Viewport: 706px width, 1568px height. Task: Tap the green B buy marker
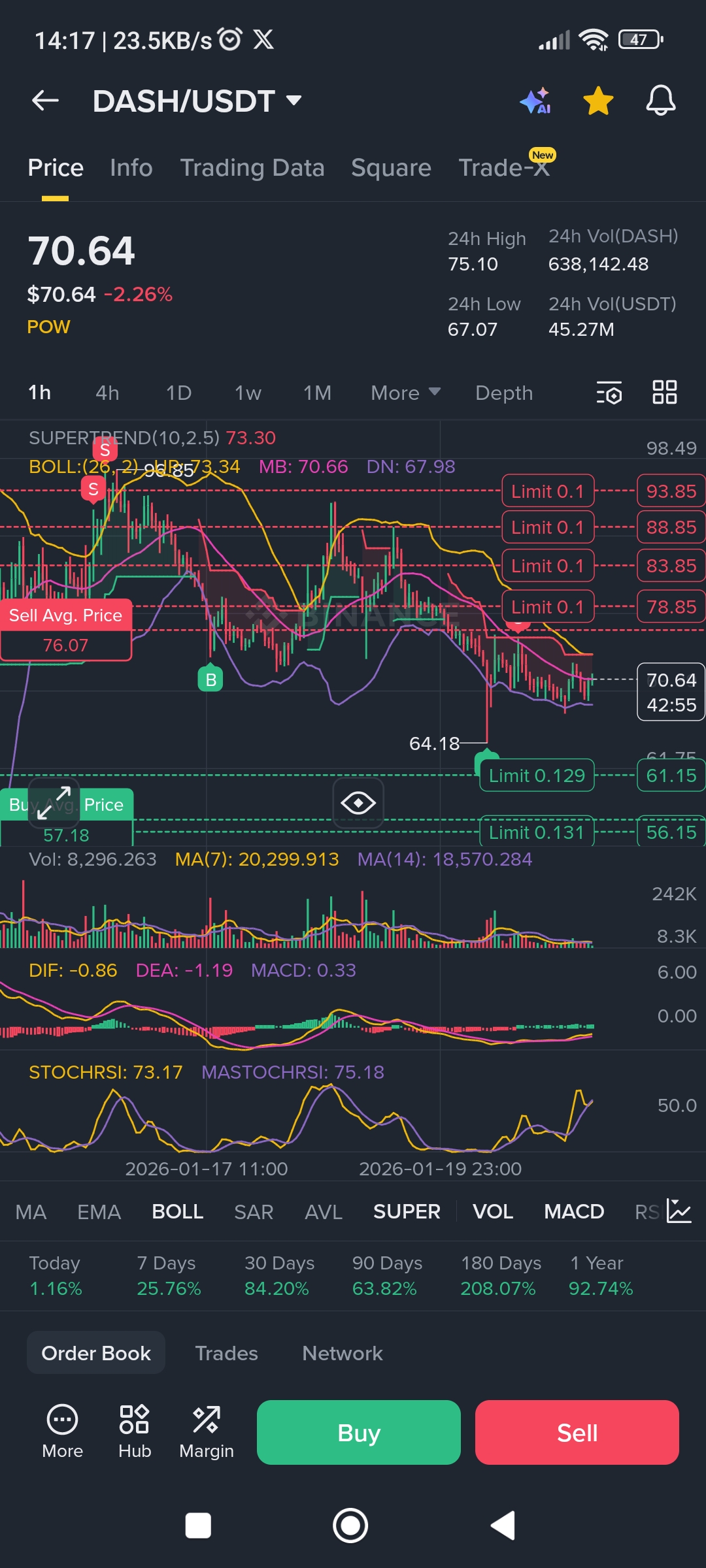tap(210, 679)
